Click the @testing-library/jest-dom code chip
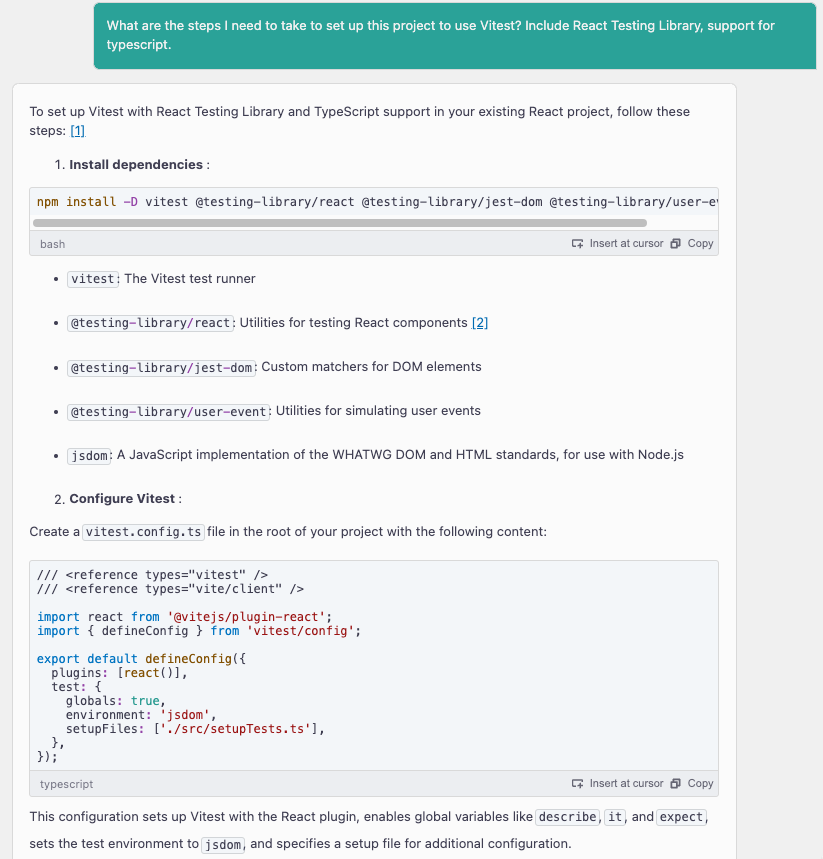The height and width of the screenshot is (859, 823). [160, 367]
